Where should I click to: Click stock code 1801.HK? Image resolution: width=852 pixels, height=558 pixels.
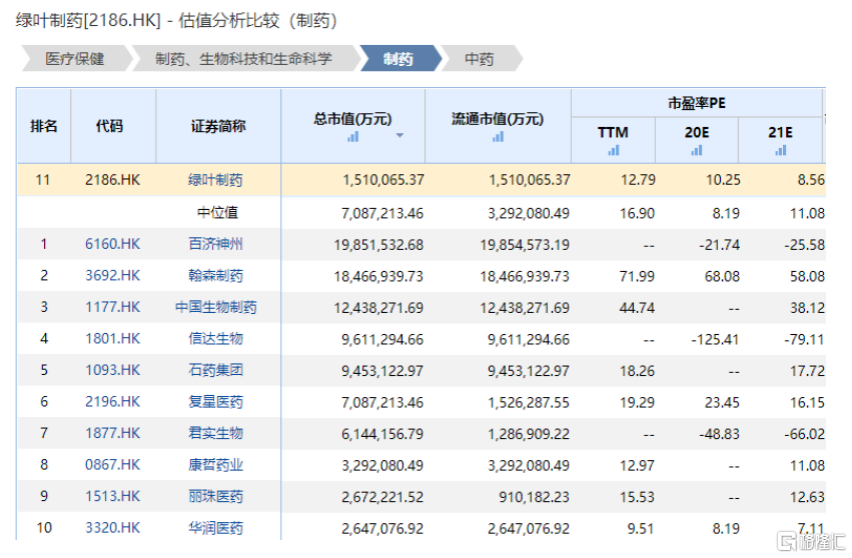(112, 339)
